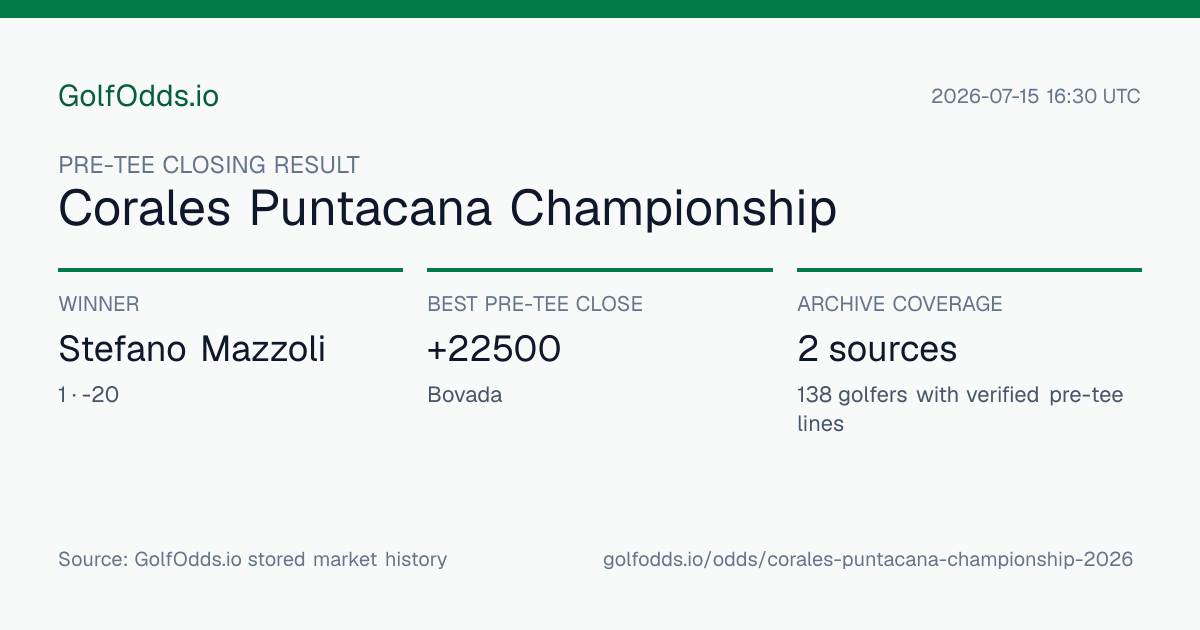Click the winner score line 1 · -20

click(89, 395)
